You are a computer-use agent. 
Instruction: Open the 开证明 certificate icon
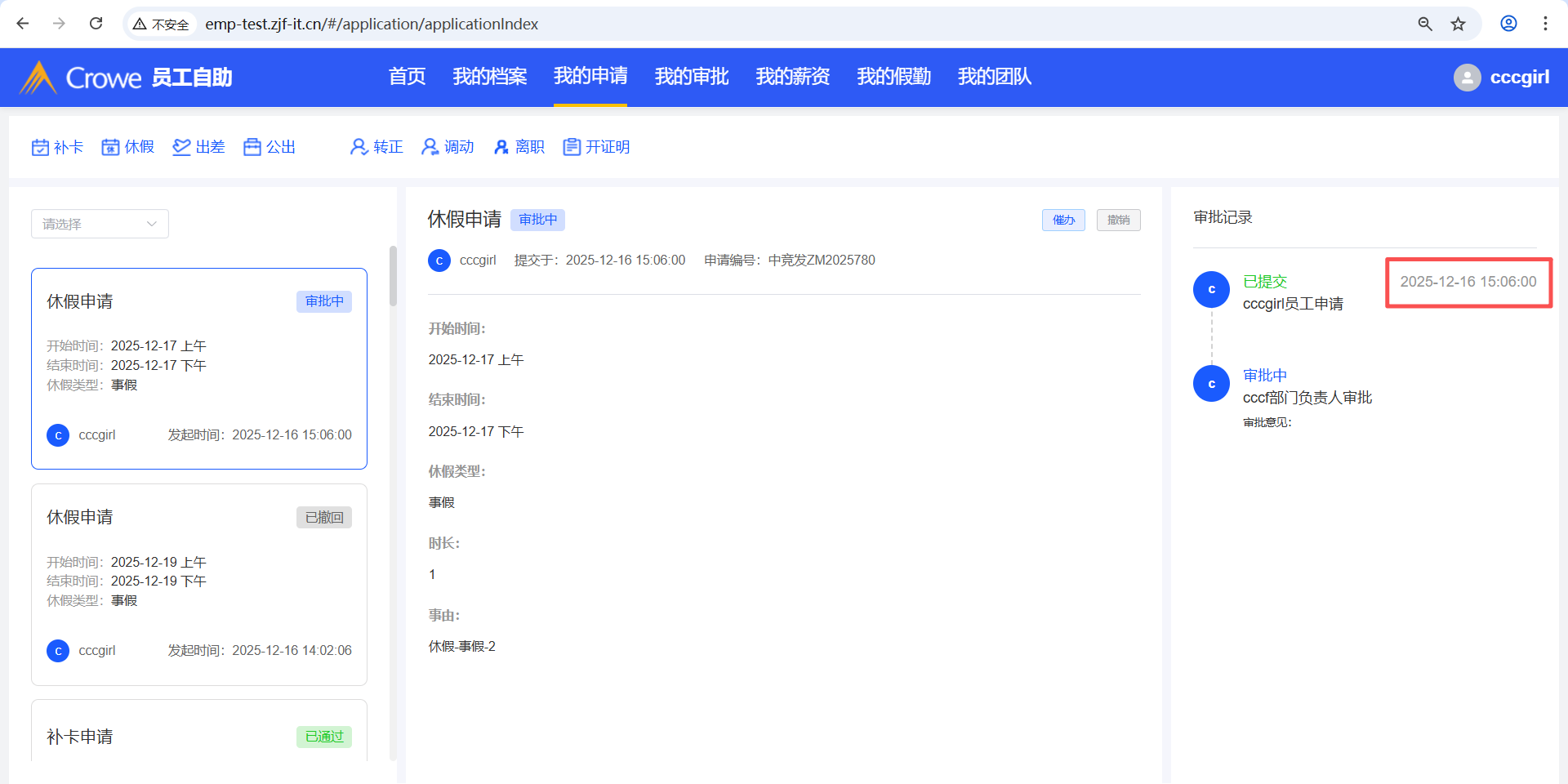click(572, 147)
